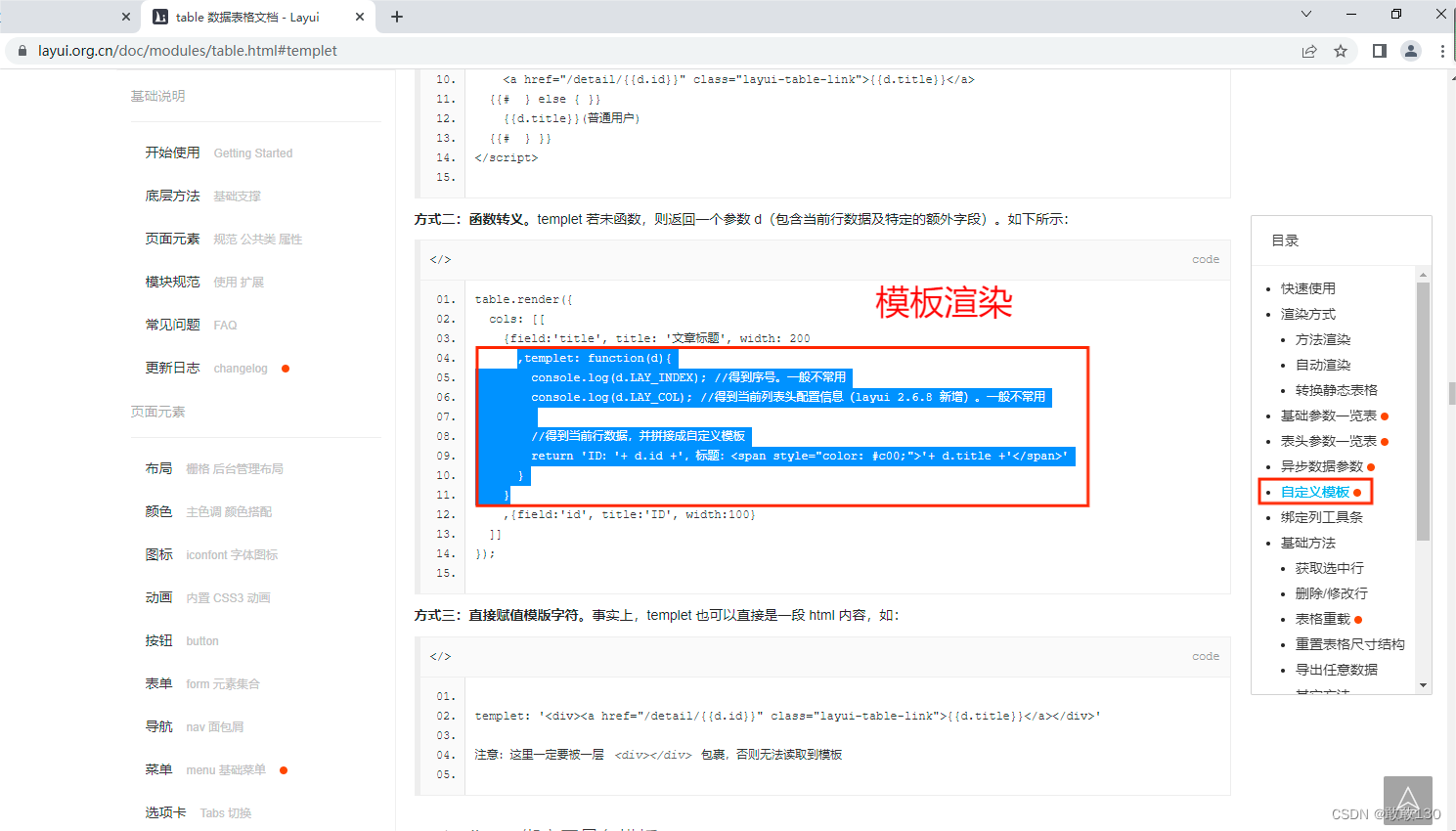Open 开始使用 Getting Started page
This screenshot has width=1456, height=831.
tap(219, 153)
